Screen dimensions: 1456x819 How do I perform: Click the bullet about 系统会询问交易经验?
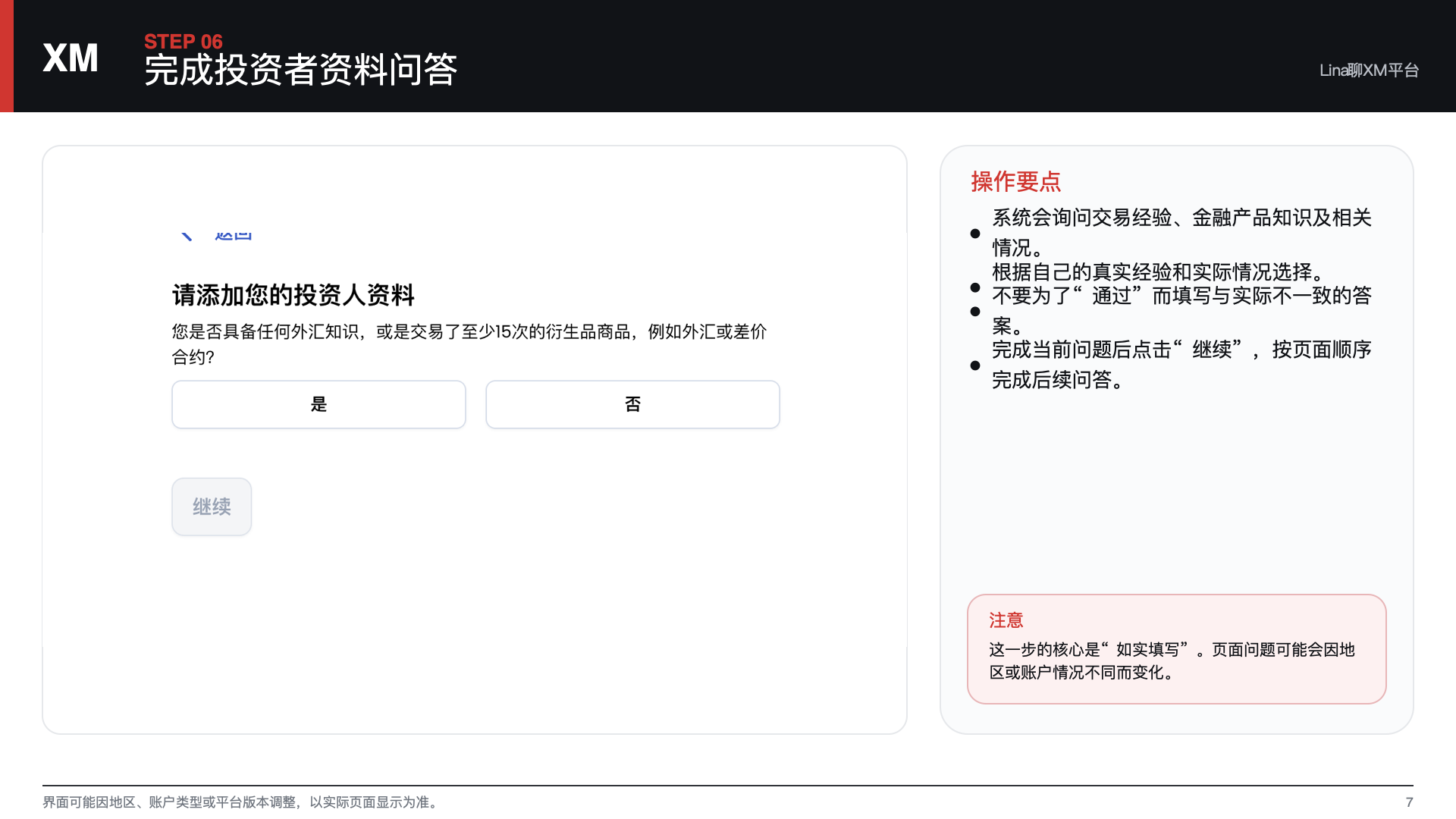1181,232
